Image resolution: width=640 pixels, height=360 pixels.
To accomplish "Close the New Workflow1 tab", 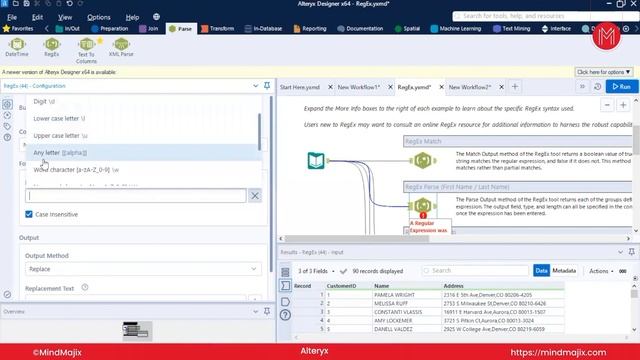I will 390,87.
